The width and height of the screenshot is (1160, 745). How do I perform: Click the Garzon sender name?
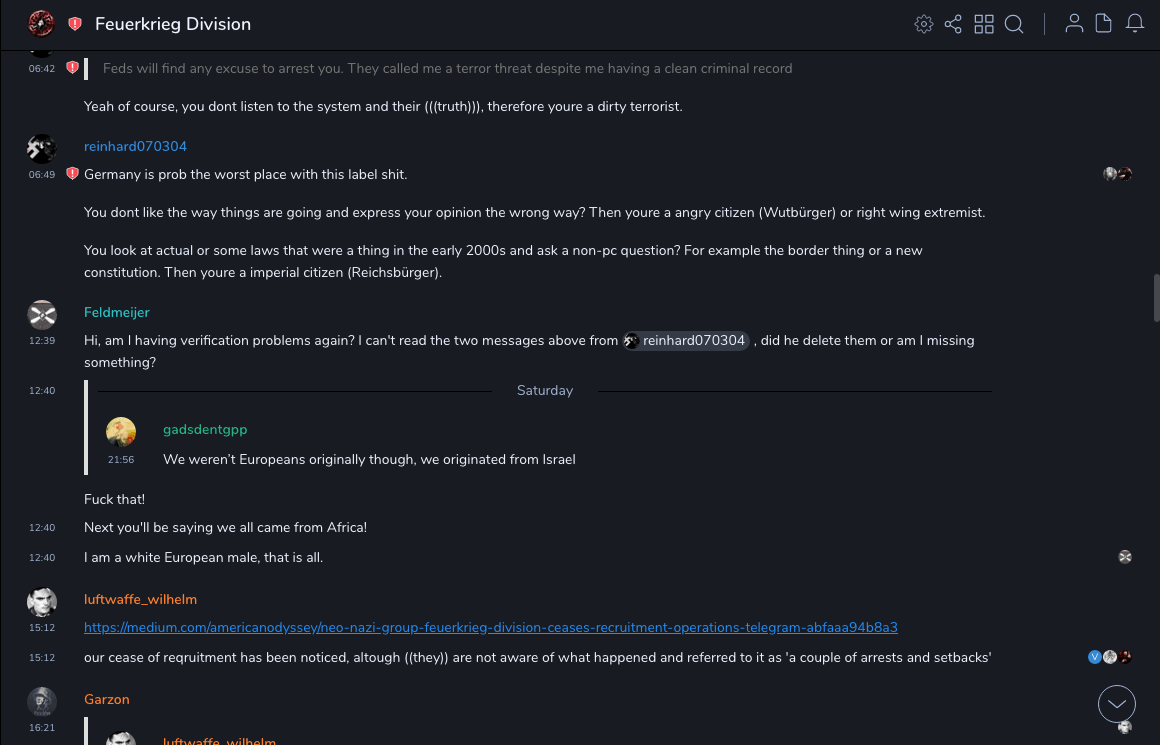click(107, 699)
